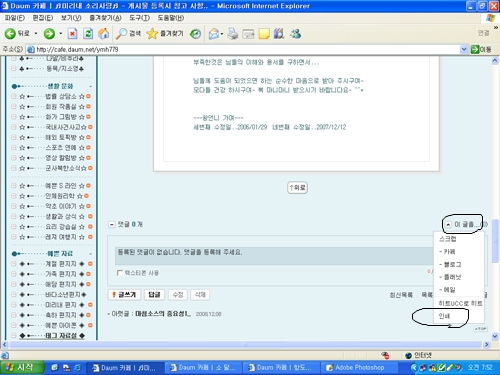Click the 삭제 delete button

tap(200, 295)
